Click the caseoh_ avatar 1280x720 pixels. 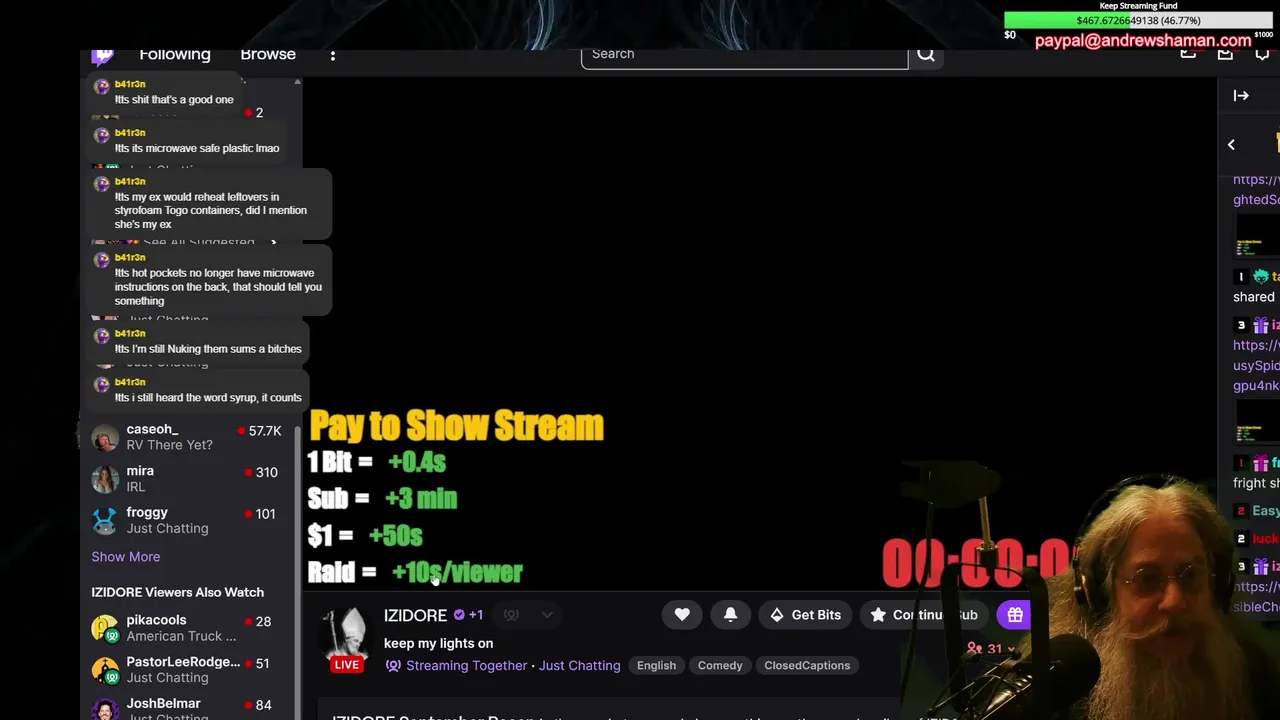pyautogui.click(x=105, y=437)
